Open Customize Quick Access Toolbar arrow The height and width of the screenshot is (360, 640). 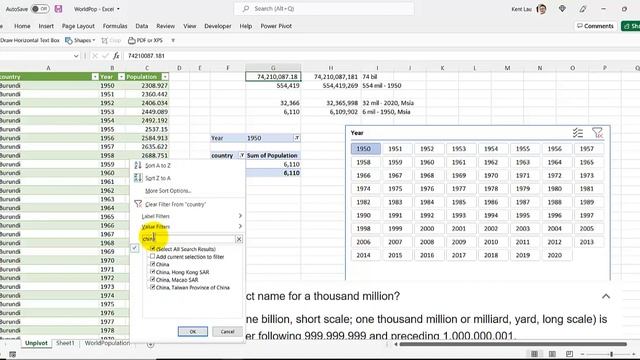pyautogui.click(x=173, y=40)
